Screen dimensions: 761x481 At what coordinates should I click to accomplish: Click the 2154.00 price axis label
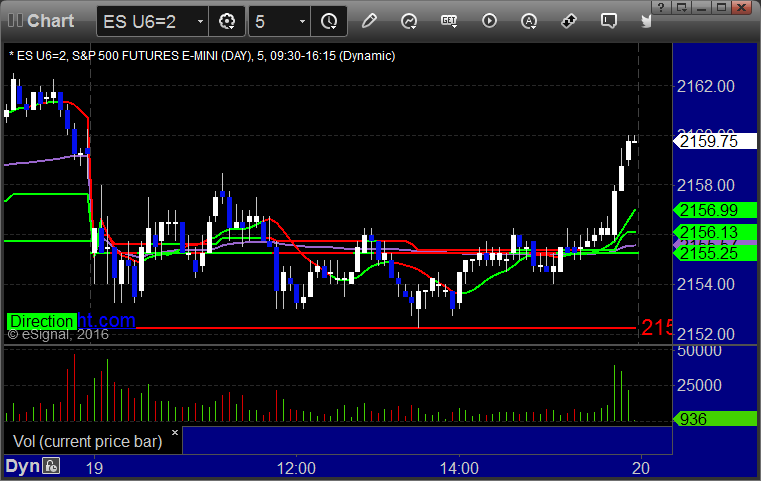[x=706, y=284]
